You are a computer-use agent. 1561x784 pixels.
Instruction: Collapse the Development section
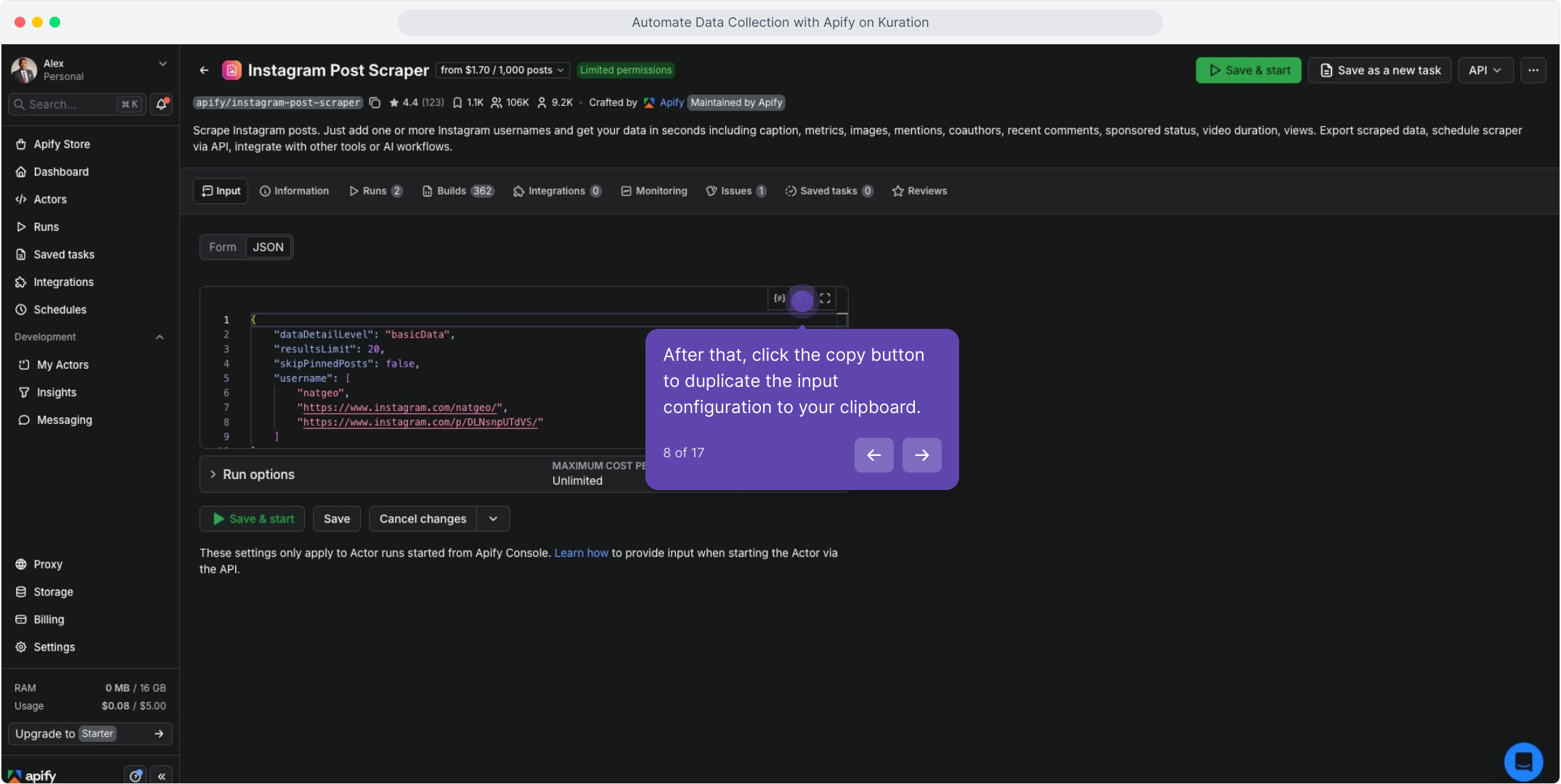(x=160, y=338)
